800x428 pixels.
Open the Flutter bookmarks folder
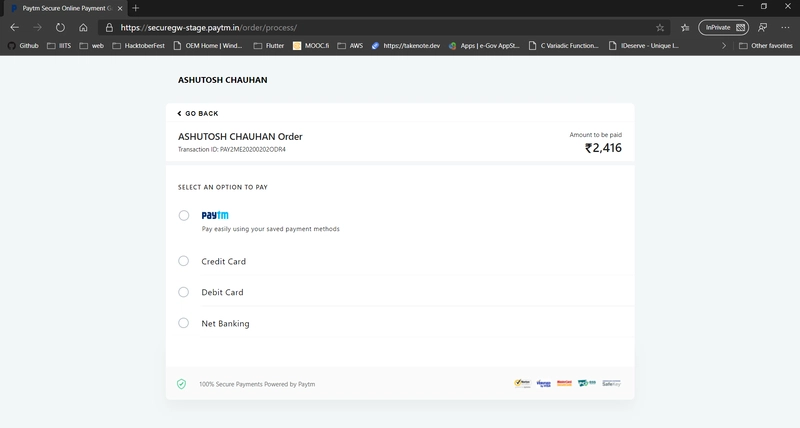[269, 45]
